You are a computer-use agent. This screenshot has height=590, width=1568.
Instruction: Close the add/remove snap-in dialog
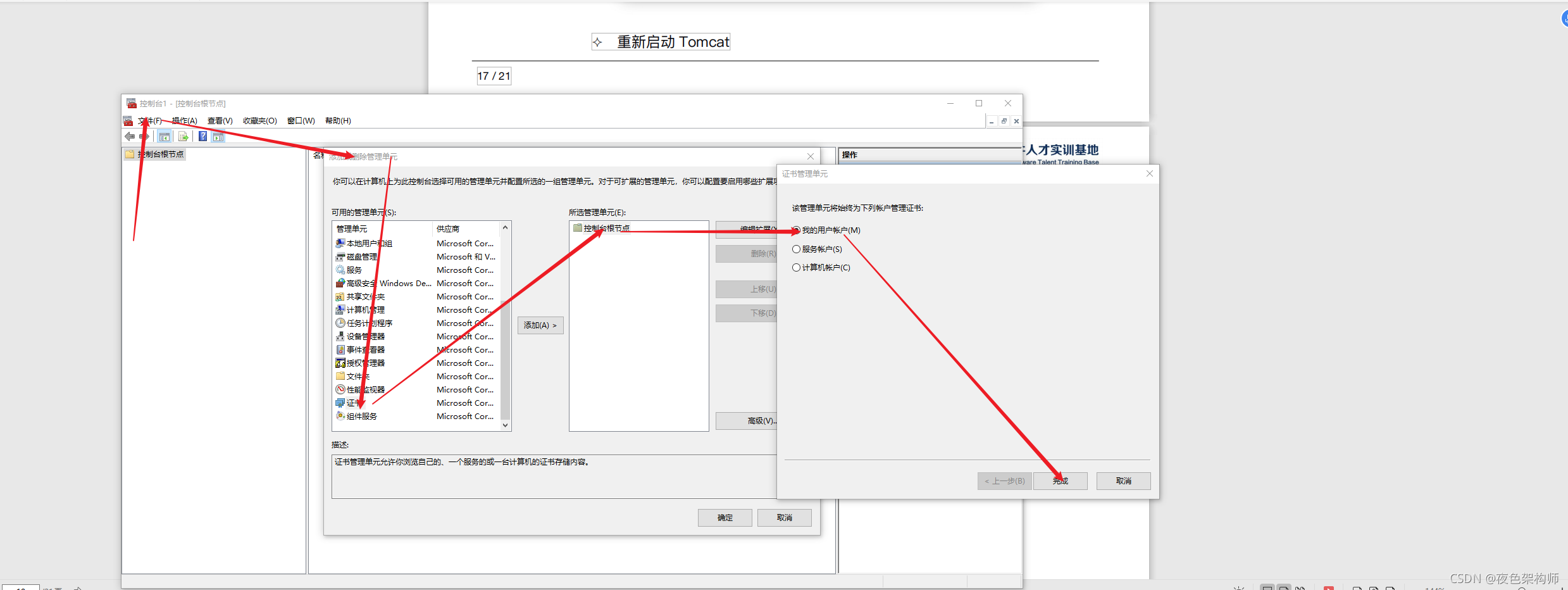coord(811,156)
